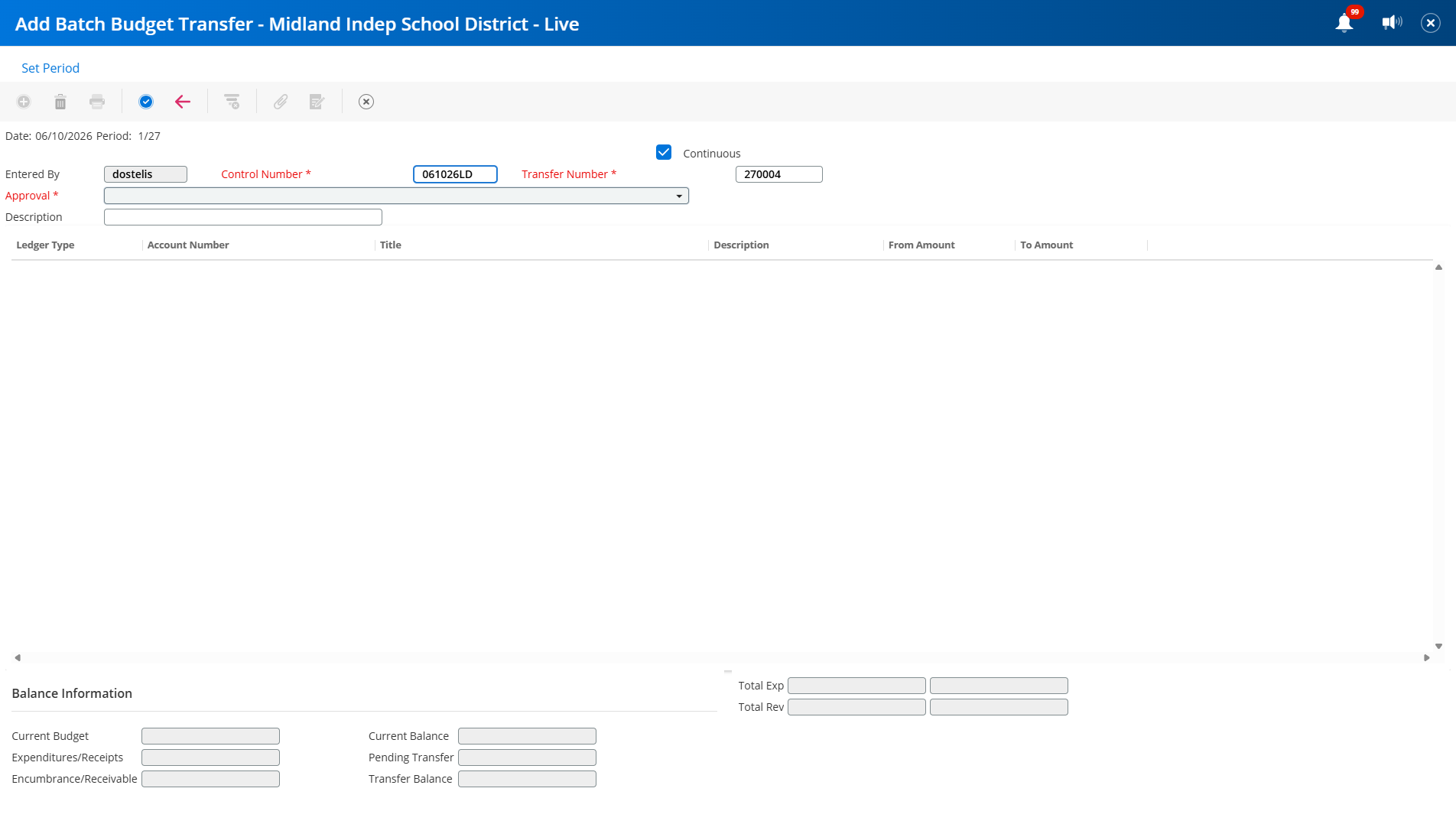This screenshot has width=1456, height=824.
Task: Click the Pending Transfer field
Action: click(527, 757)
